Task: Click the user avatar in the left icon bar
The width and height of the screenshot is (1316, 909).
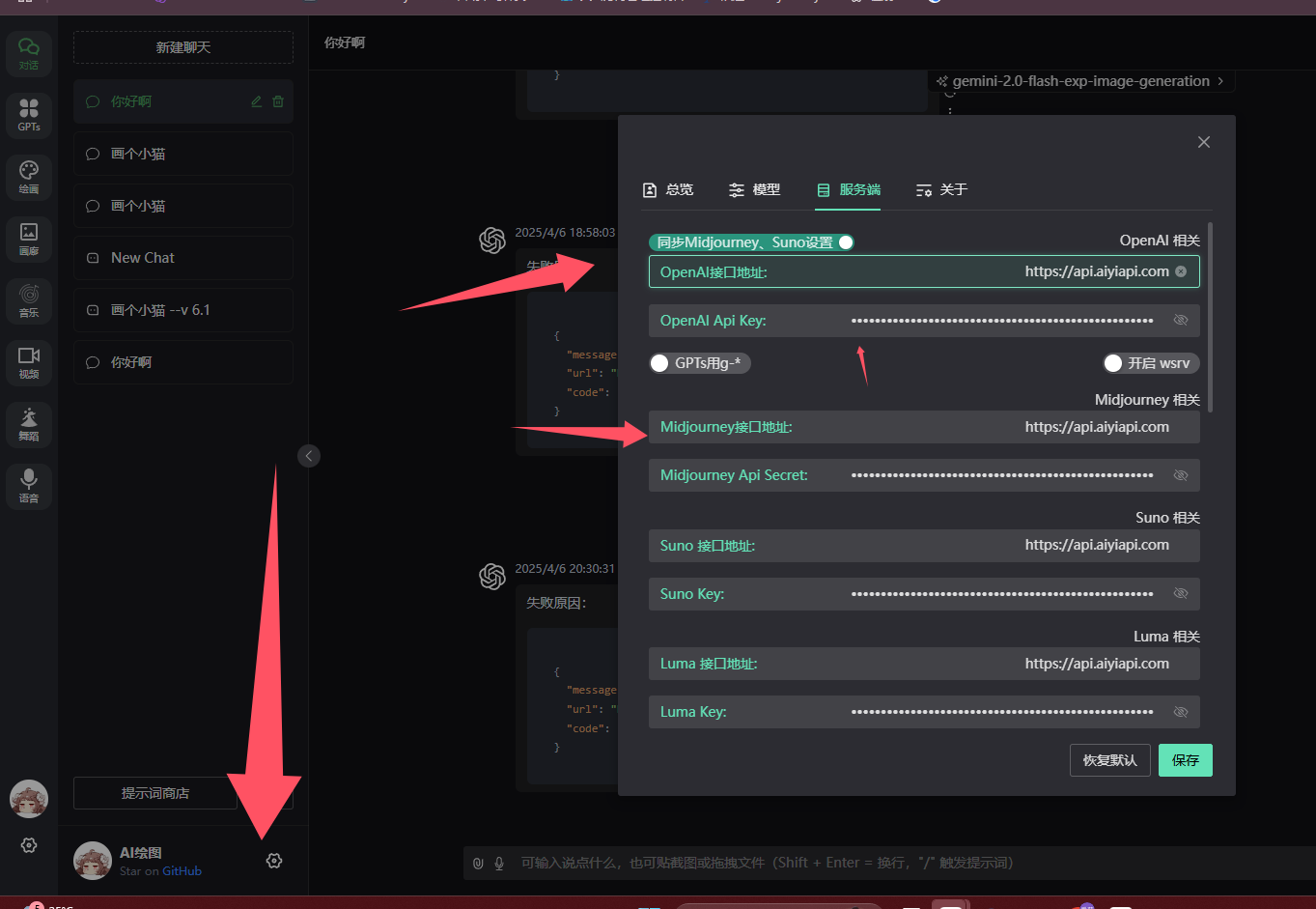Action: pos(29,799)
